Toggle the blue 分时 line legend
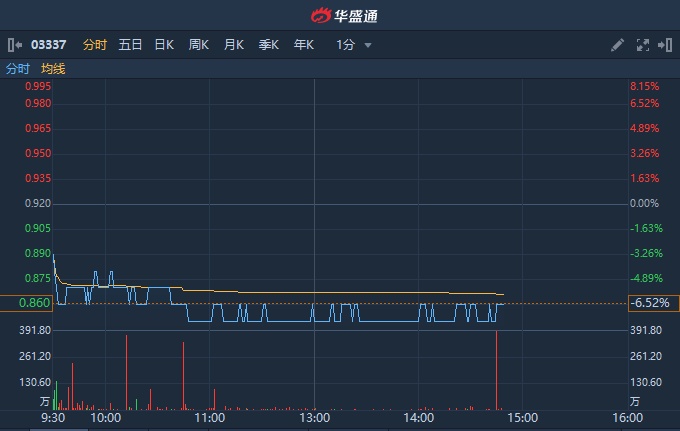The height and width of the screenshot is (431, 680). click(17, 69)
